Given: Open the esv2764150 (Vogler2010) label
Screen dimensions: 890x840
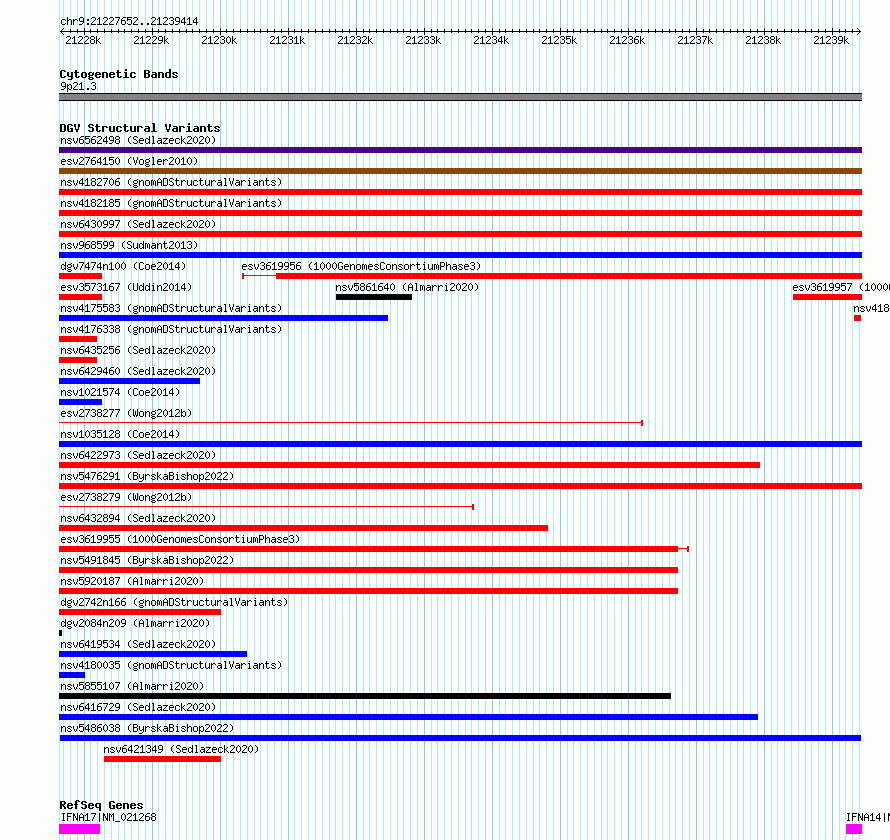Looking at the screenshot, I should click(x=129, y=161).
